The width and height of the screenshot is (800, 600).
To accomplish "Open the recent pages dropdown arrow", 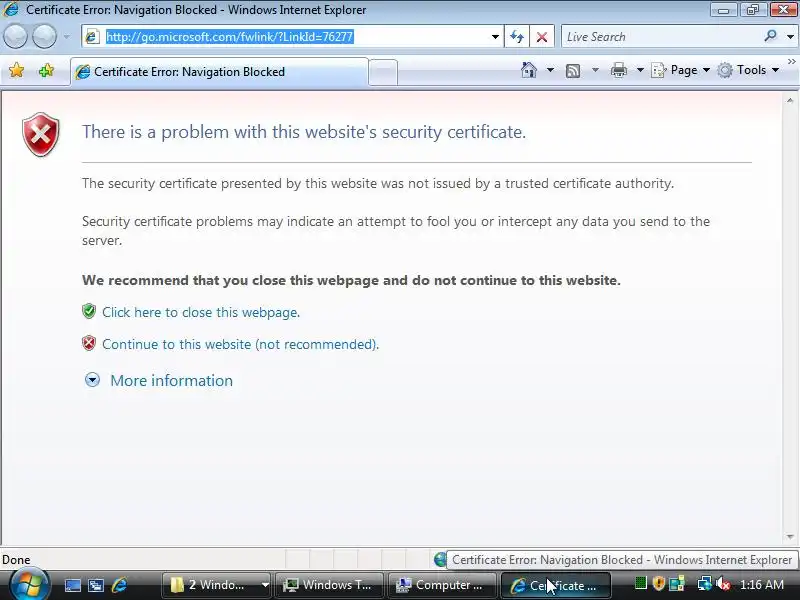I will tap(66, 37).
